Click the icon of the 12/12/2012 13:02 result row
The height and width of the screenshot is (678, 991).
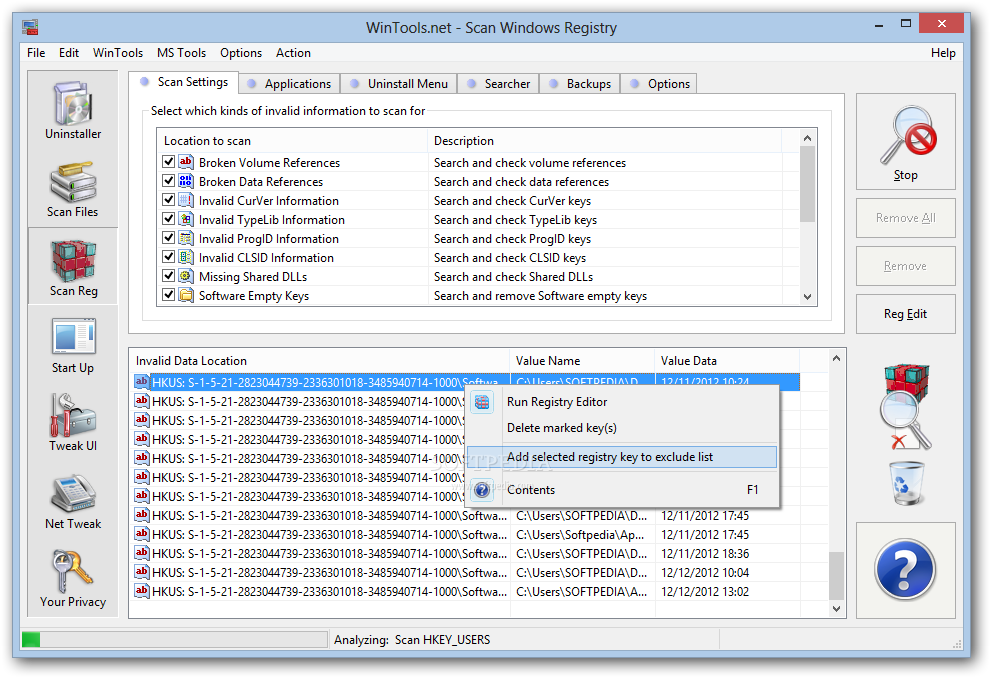[142, 591]
